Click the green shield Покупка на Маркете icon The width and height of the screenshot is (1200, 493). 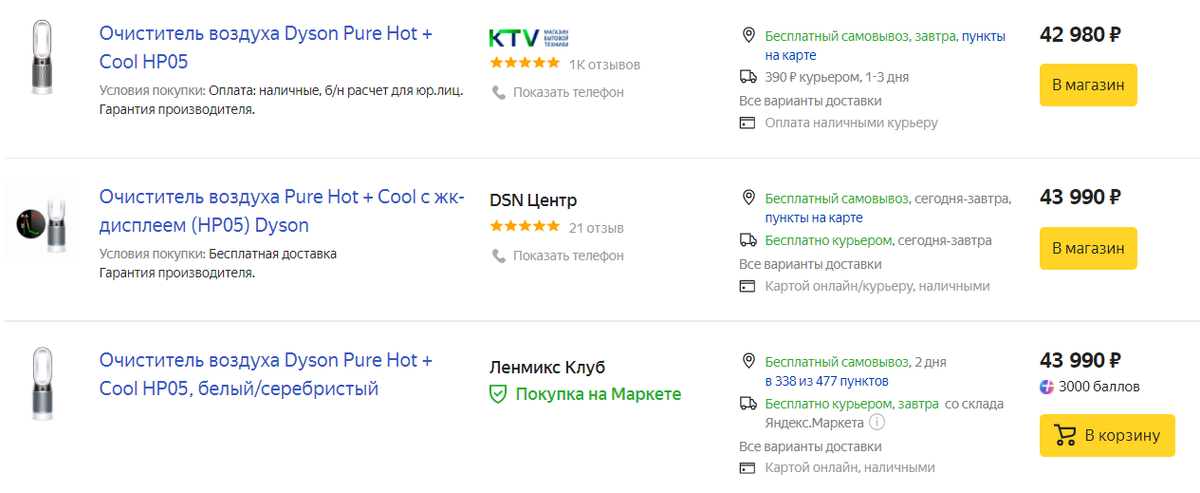point(498,394)
